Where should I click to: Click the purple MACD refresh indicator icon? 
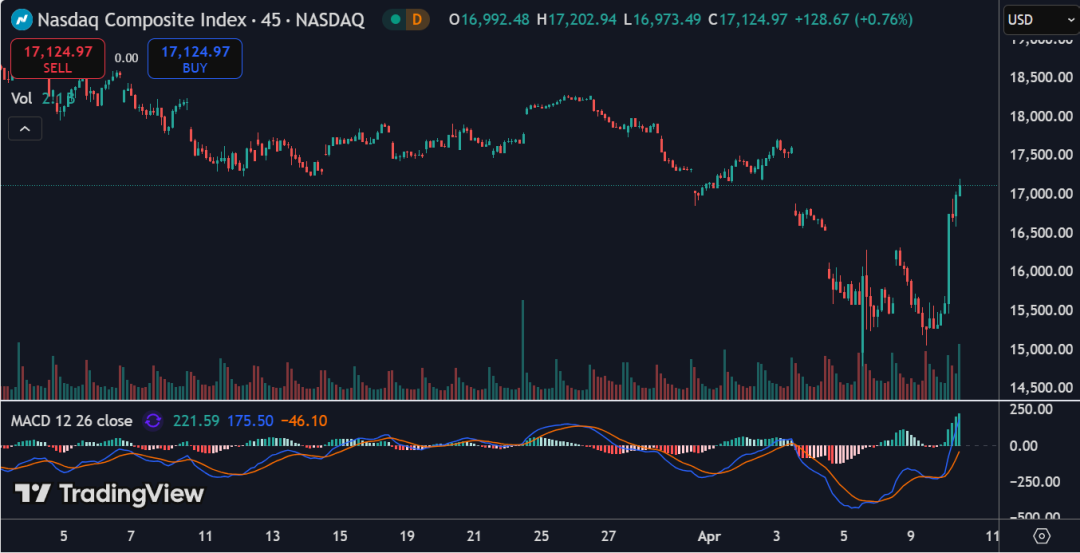(152, 420)
